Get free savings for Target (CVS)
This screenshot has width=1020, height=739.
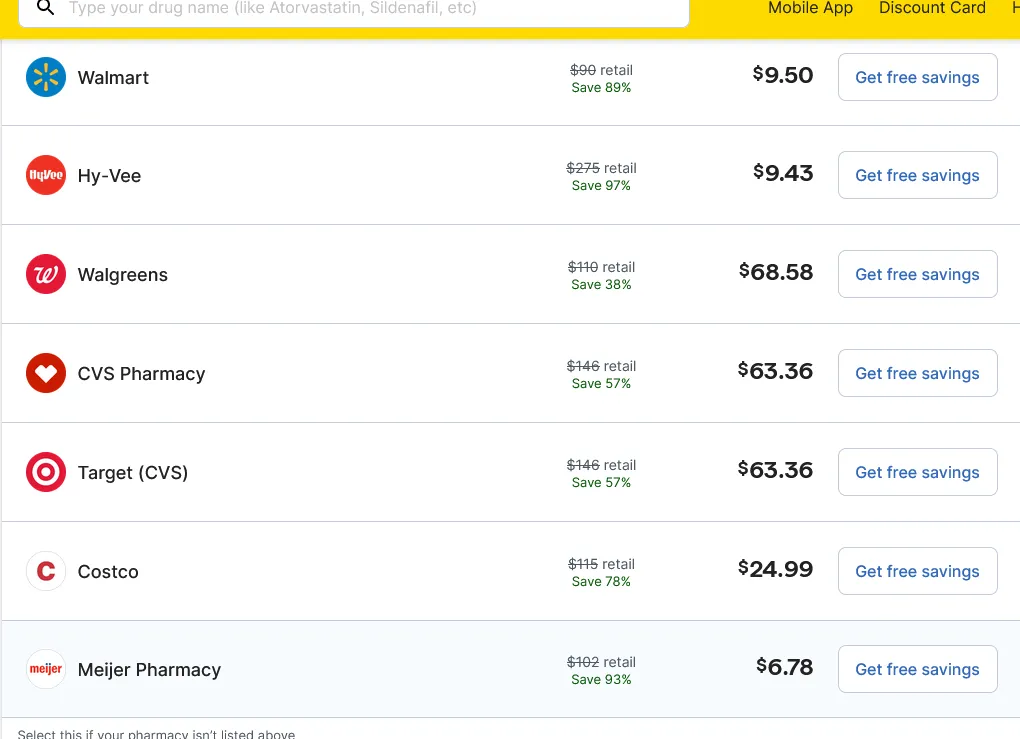point(917,473)
